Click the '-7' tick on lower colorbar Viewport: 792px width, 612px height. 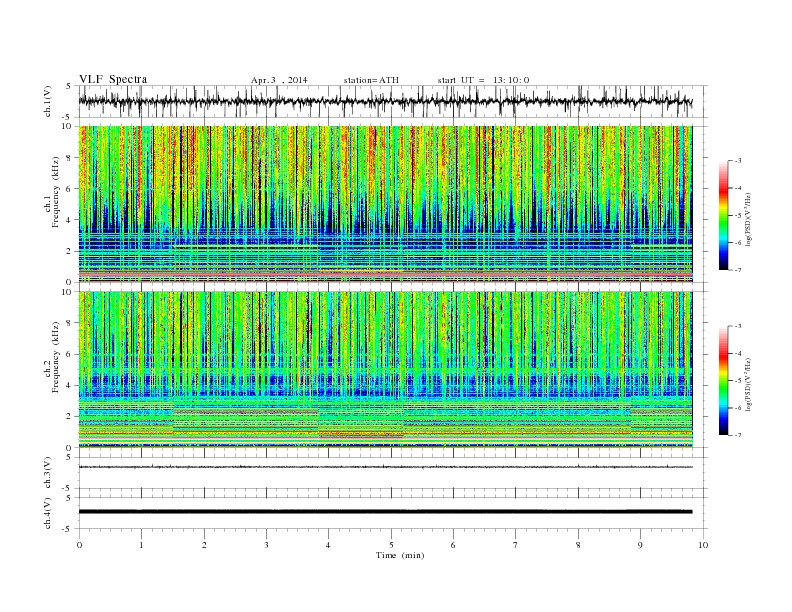point(737,435)
